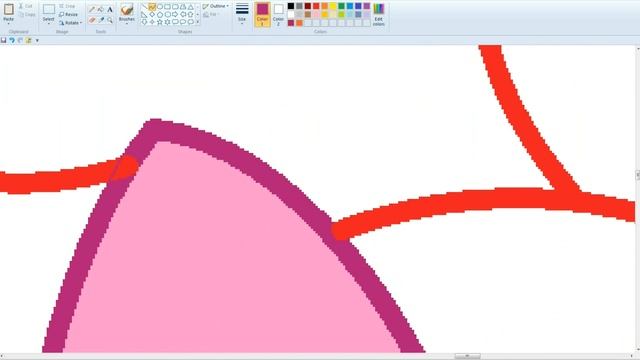Choose the Triangle shape in first row
640x360 pixels.
[191, 7]
